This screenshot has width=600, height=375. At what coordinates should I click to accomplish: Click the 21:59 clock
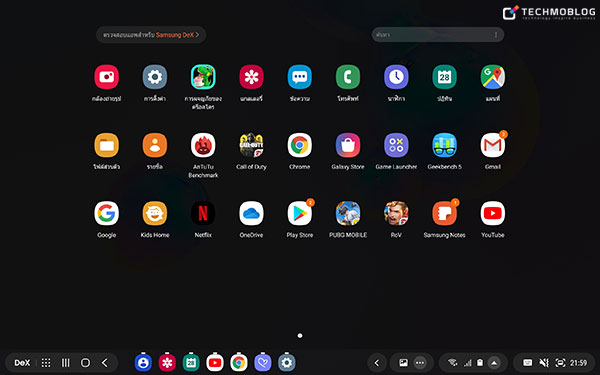coord(578,363)
